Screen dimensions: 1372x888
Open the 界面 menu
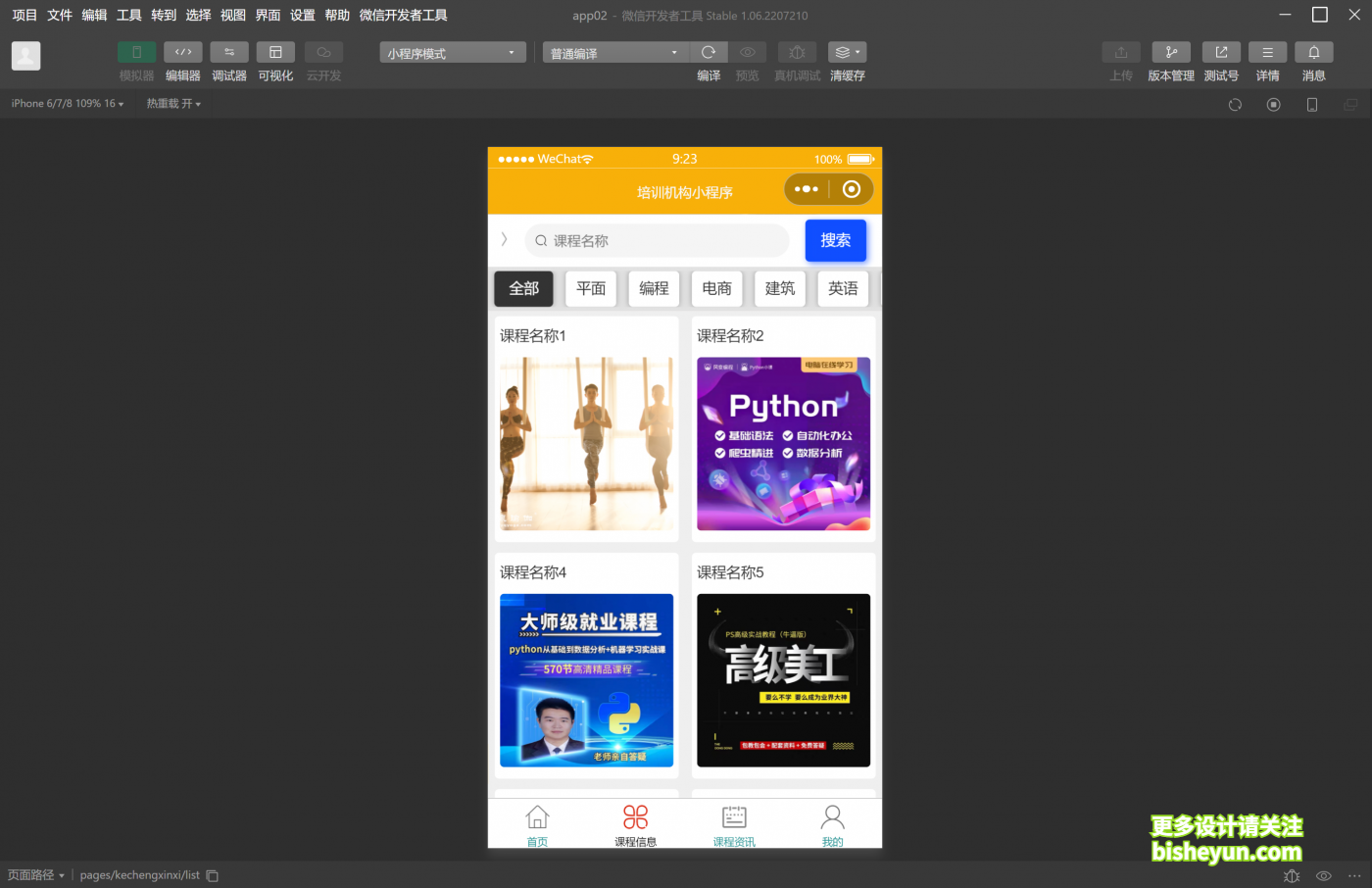tap(268, 15)
